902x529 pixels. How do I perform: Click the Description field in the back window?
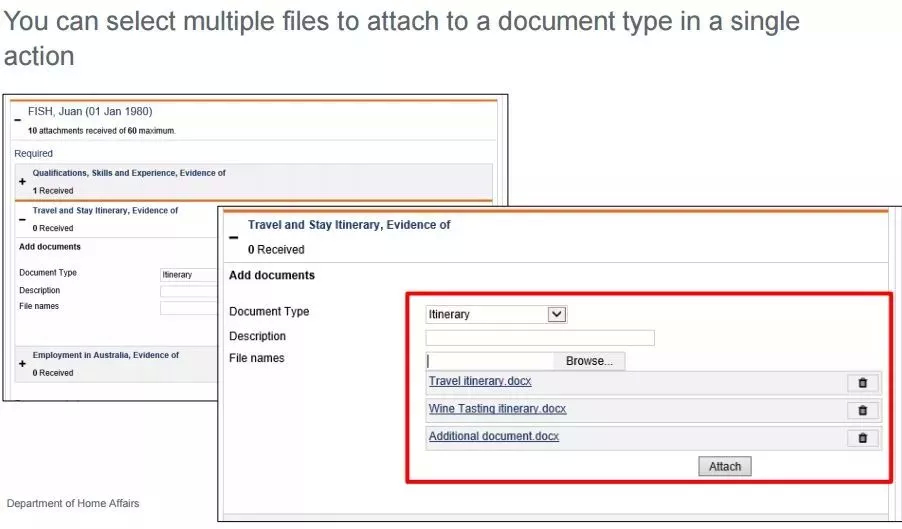189,292
